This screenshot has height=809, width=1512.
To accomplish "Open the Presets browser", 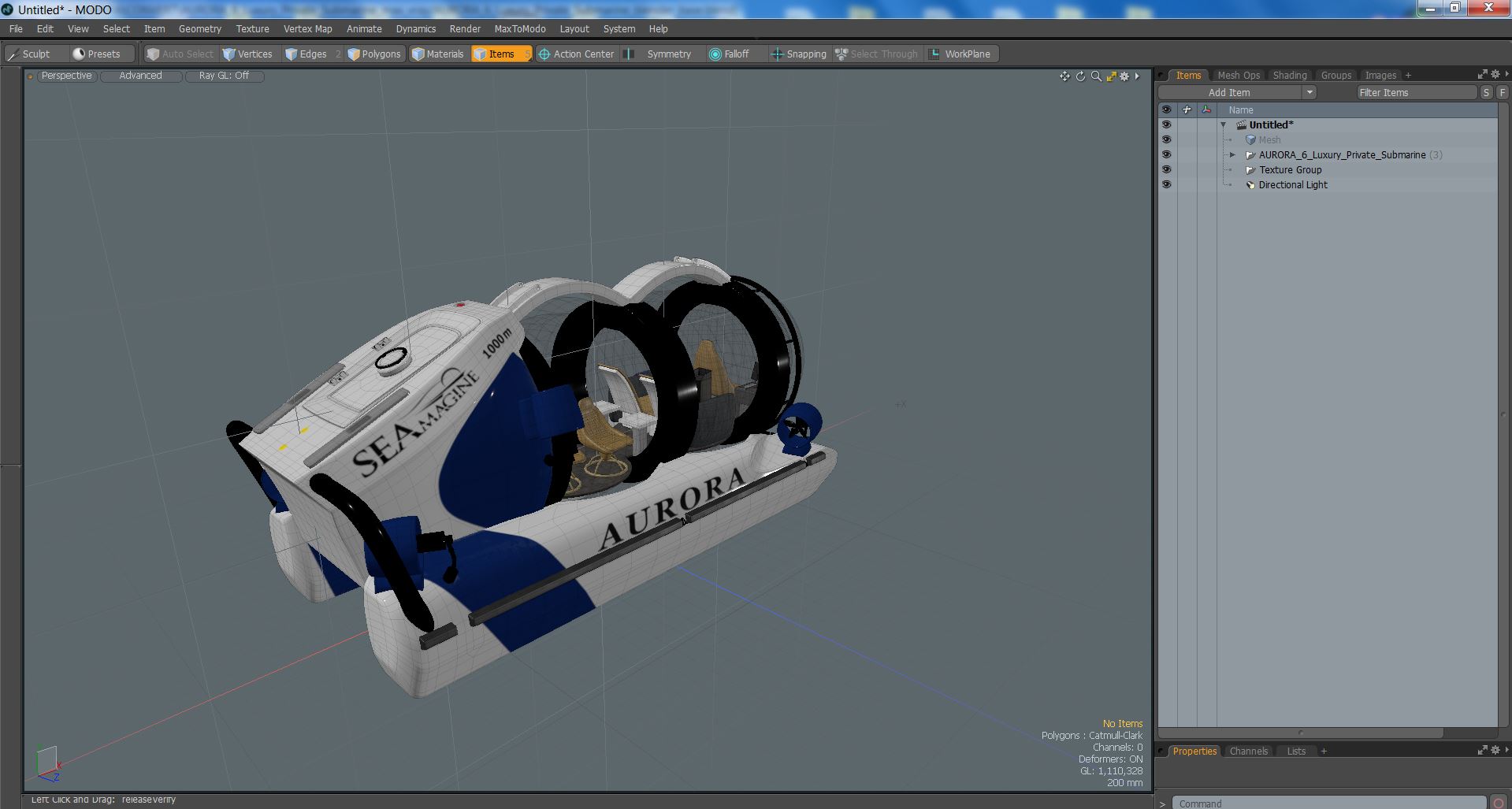I will [97, 54].
